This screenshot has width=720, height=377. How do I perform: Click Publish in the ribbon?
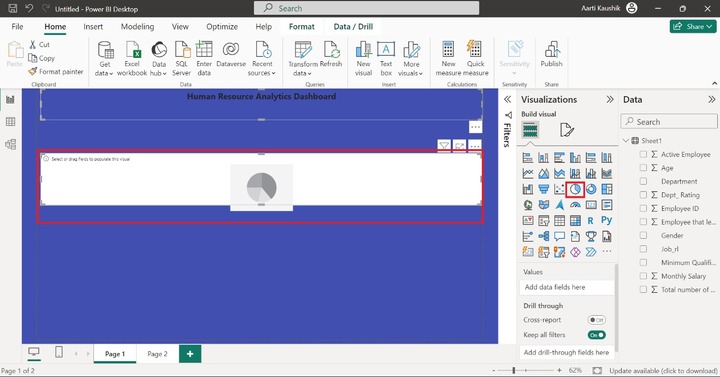pos(551,54)
